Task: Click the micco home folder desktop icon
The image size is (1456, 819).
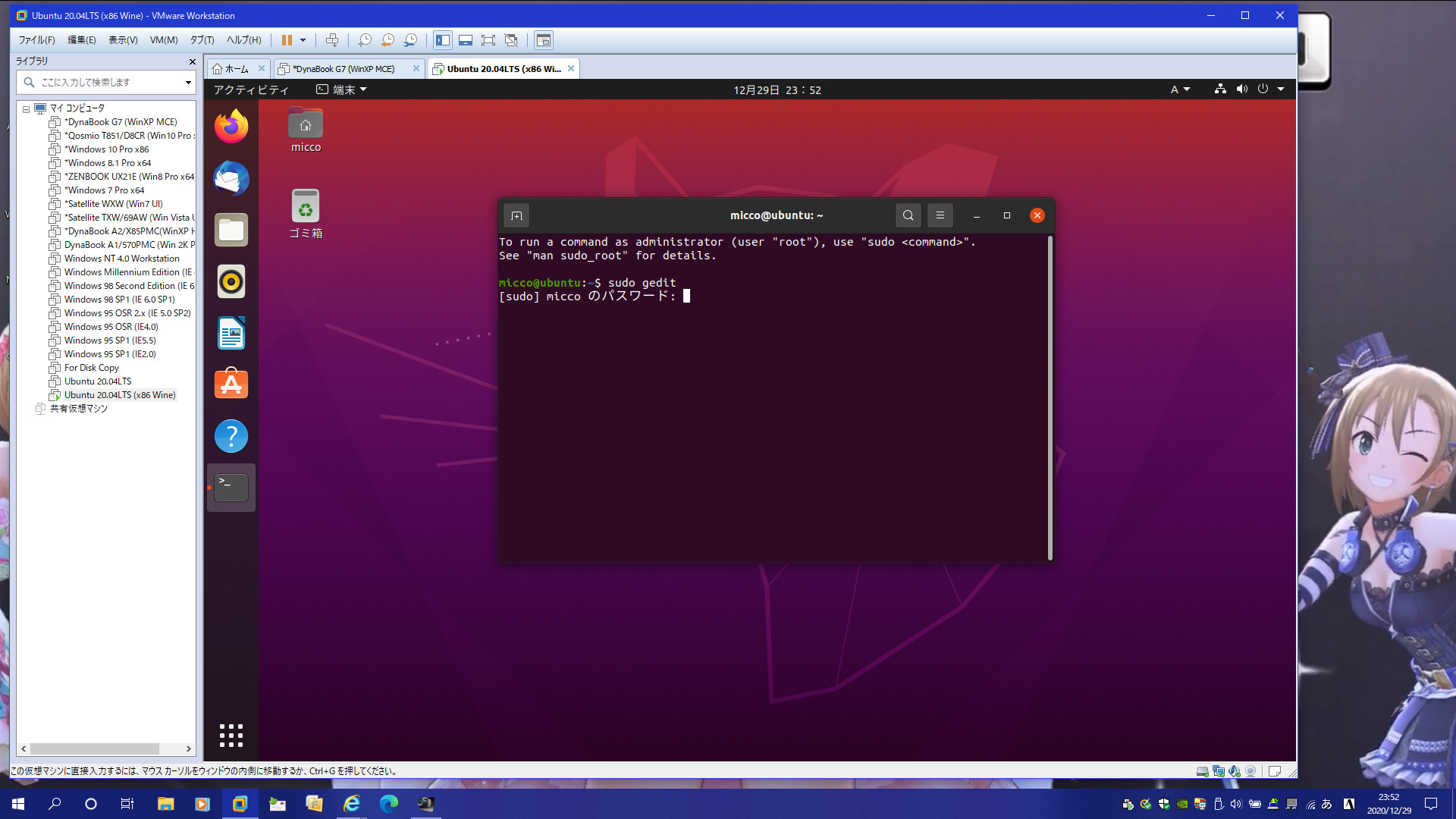Action: 306,130
